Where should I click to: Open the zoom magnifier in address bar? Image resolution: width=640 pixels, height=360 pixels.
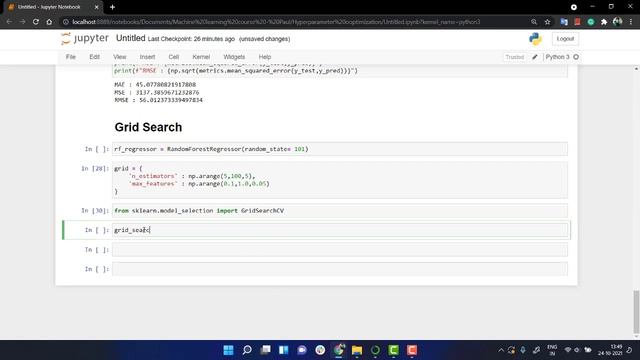534,22
